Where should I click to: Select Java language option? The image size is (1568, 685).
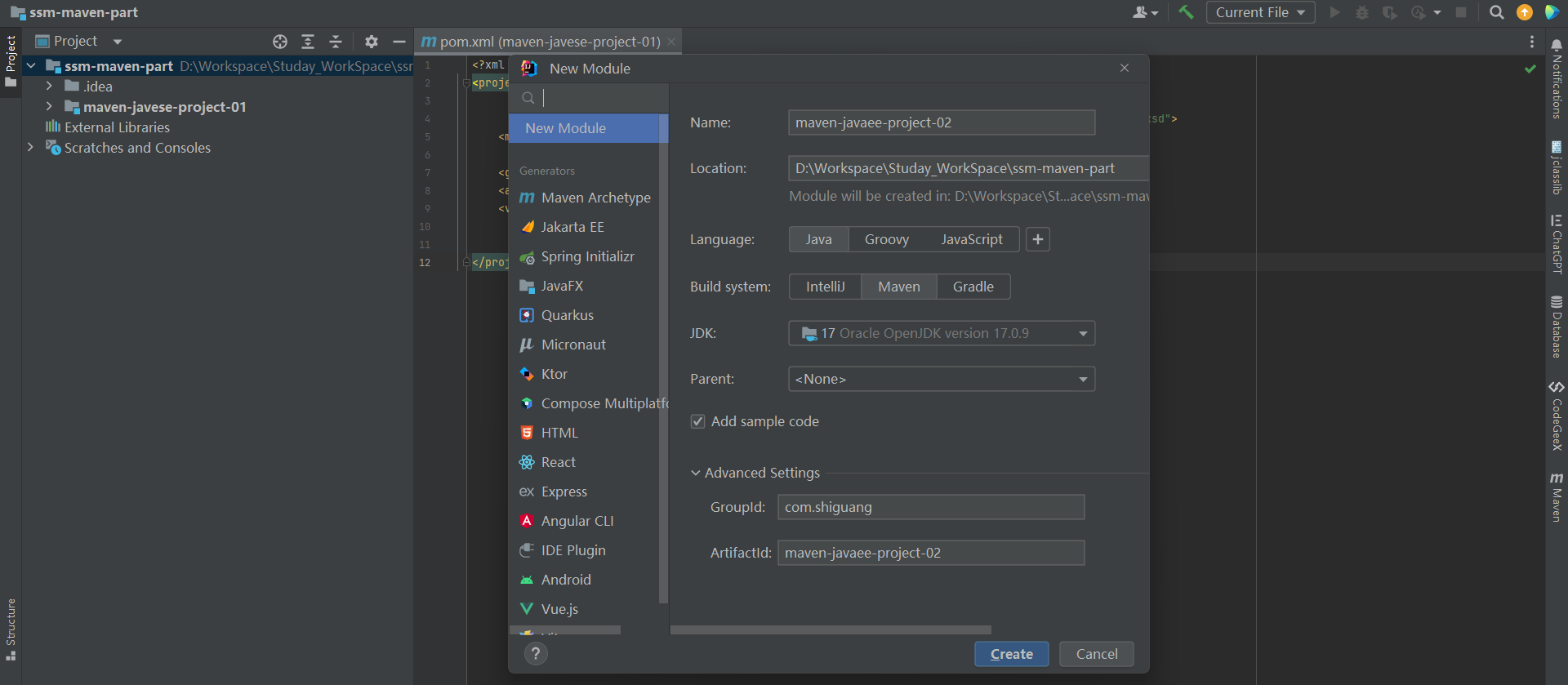tap(819, 239)
